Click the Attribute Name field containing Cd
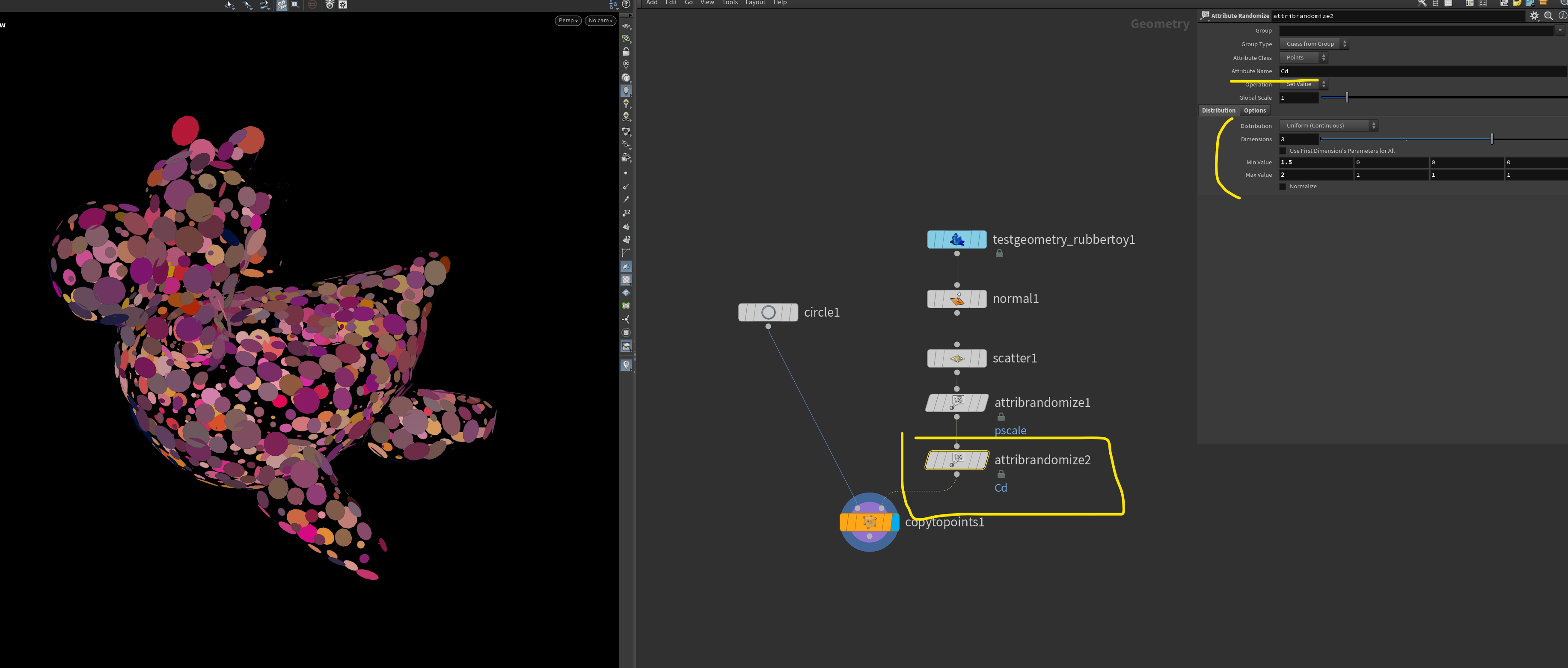Screen dimensions: 1568x668 [x=1422, y=71]
